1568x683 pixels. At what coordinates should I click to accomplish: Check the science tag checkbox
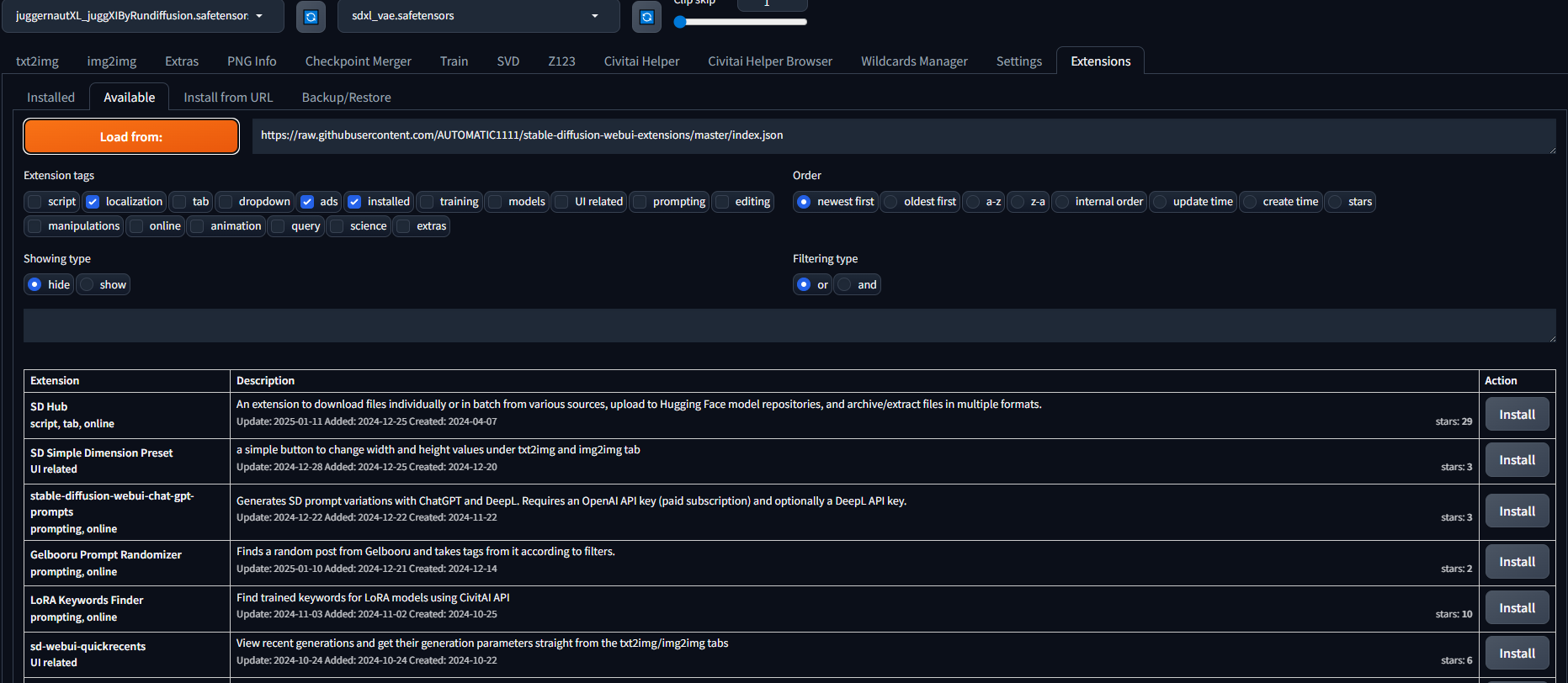(337, 226)
